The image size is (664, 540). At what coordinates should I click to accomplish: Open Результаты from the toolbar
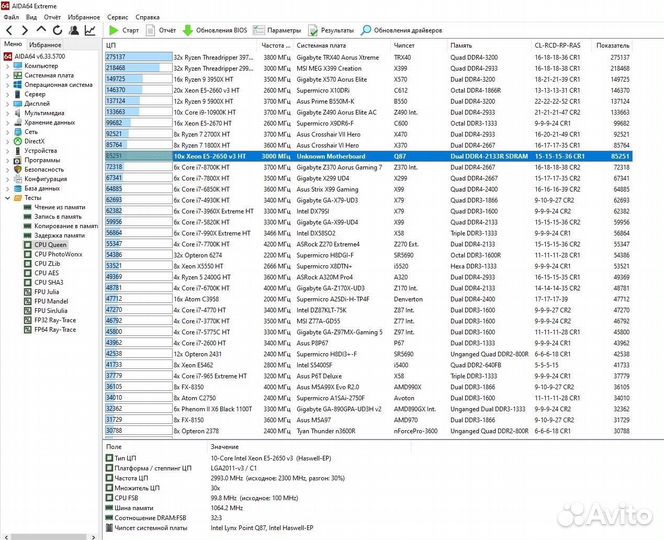pyautogui.click(x=331, y=30)
